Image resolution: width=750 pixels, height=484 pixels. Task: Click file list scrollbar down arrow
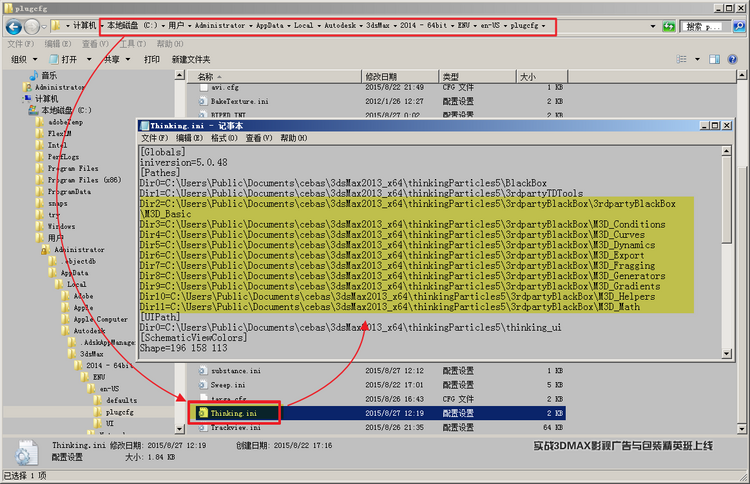click(x=741, y=429)
